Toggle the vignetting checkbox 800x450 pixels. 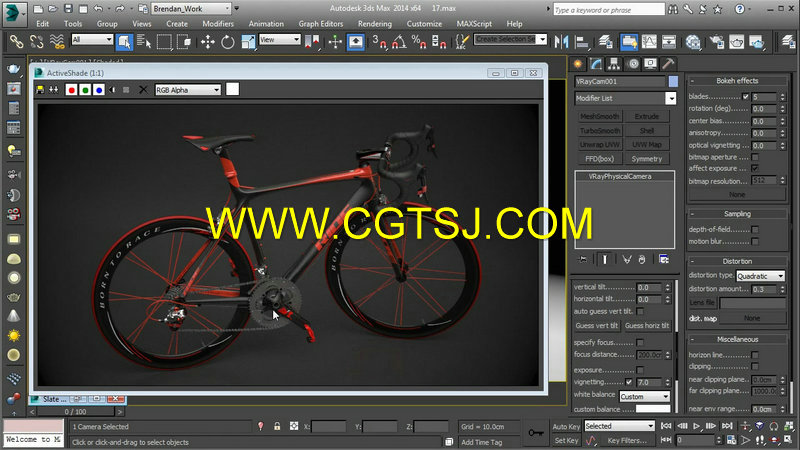(629, 382)
